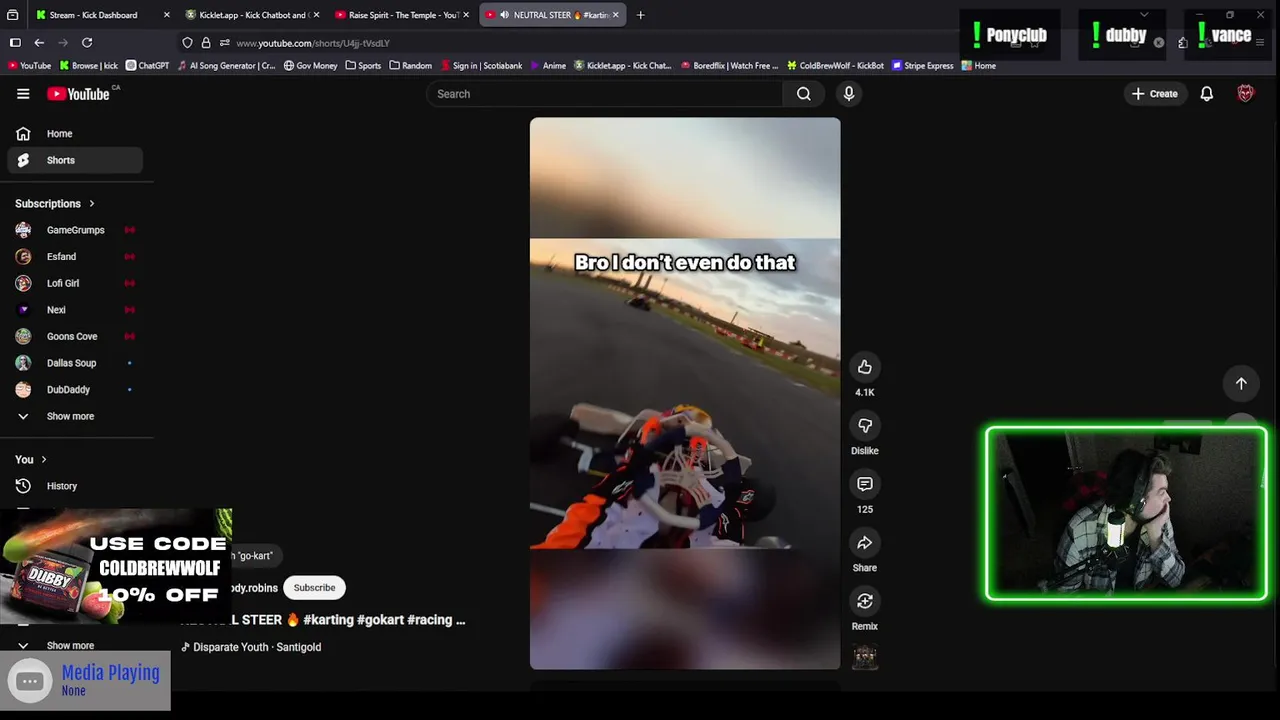This screenshot has height=720, width=1280.
Task: Open the tab list icon beside the first tab
Action: click(12, 15)
